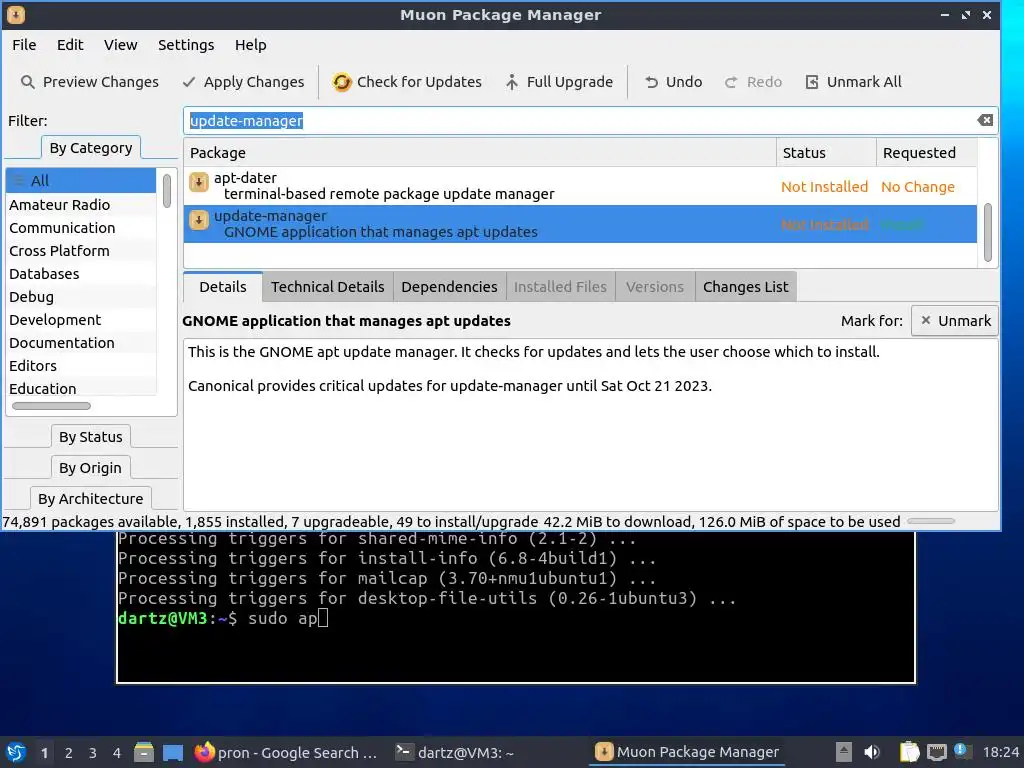Open the LXQt application menu icon
The image size is (1024, 768).
click(x=16, y=752)
